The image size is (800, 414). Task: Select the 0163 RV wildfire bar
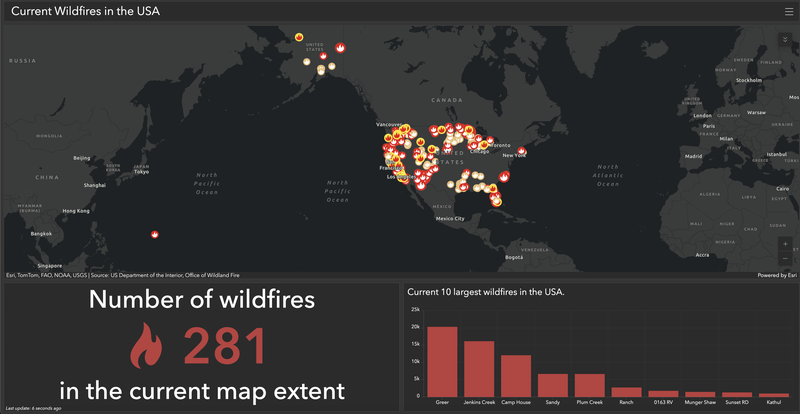click(x=663, y=394)
